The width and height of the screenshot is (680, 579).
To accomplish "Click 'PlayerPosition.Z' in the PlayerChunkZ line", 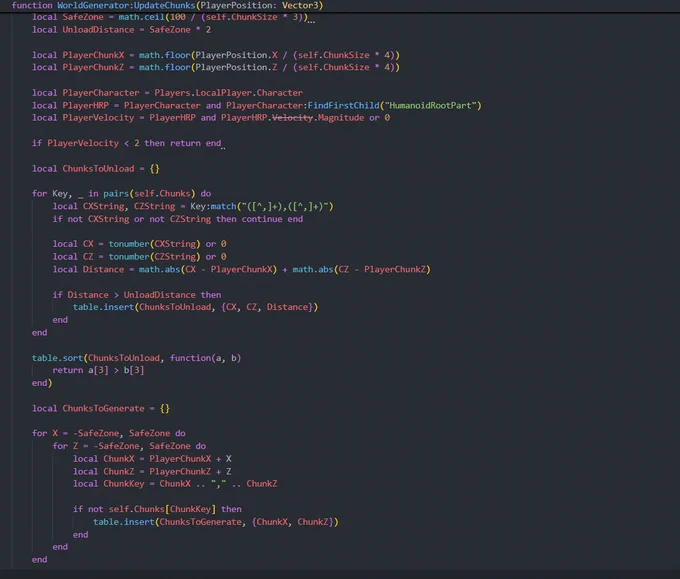I will tap(236, 67).
